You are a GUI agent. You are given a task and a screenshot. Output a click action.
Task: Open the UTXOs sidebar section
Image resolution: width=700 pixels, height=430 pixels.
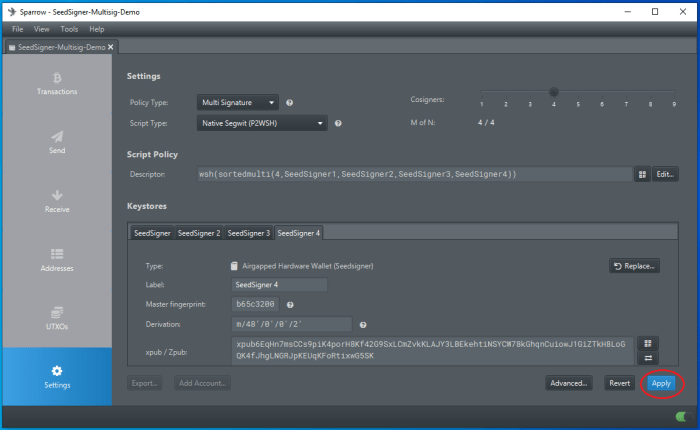coord(57,319)
